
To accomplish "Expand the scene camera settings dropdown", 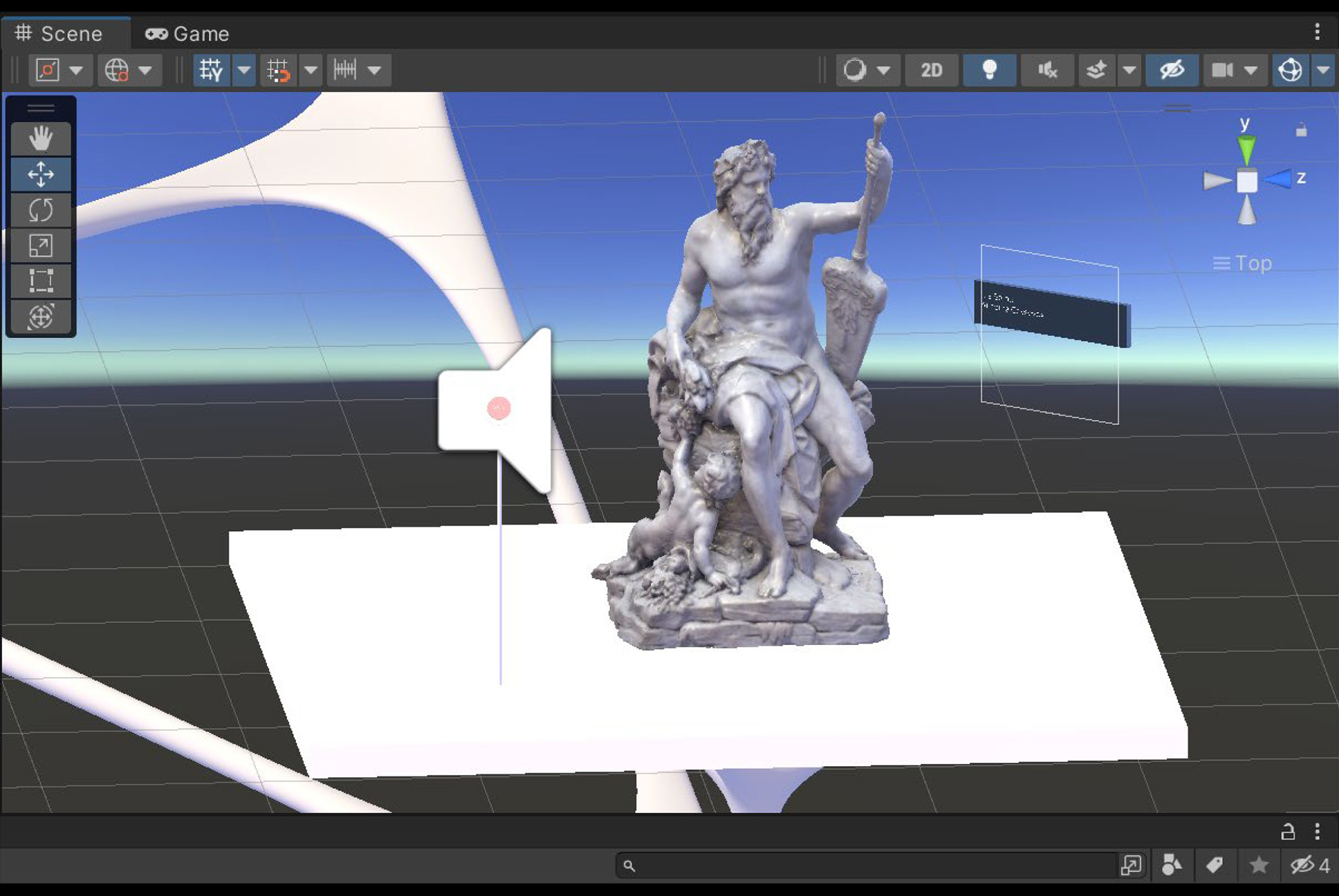I will (1250, 70).
